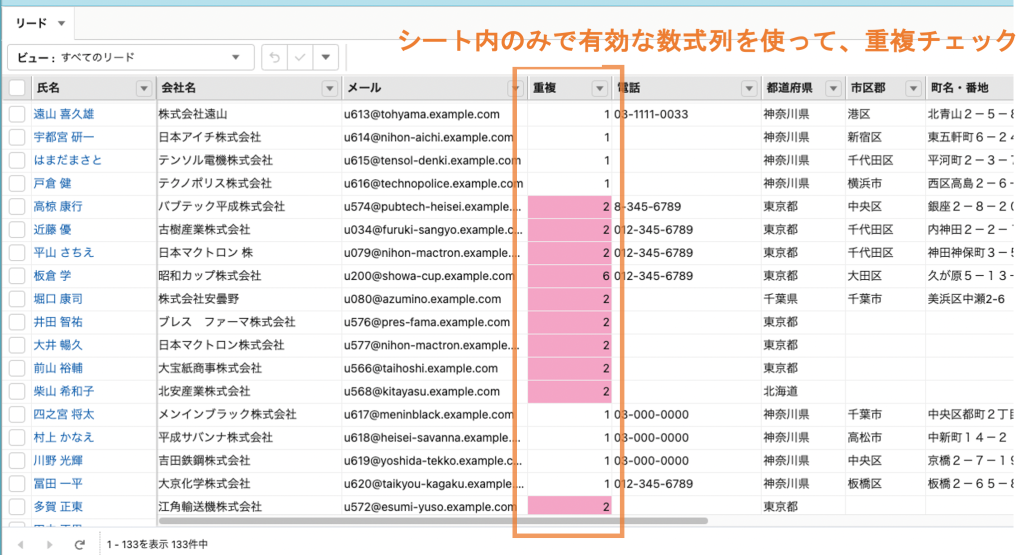Viewport: 1024px width, 555px height.
Task: Go to previous page with left arrow
Action: pyautogui.click(x=22, y=545)
